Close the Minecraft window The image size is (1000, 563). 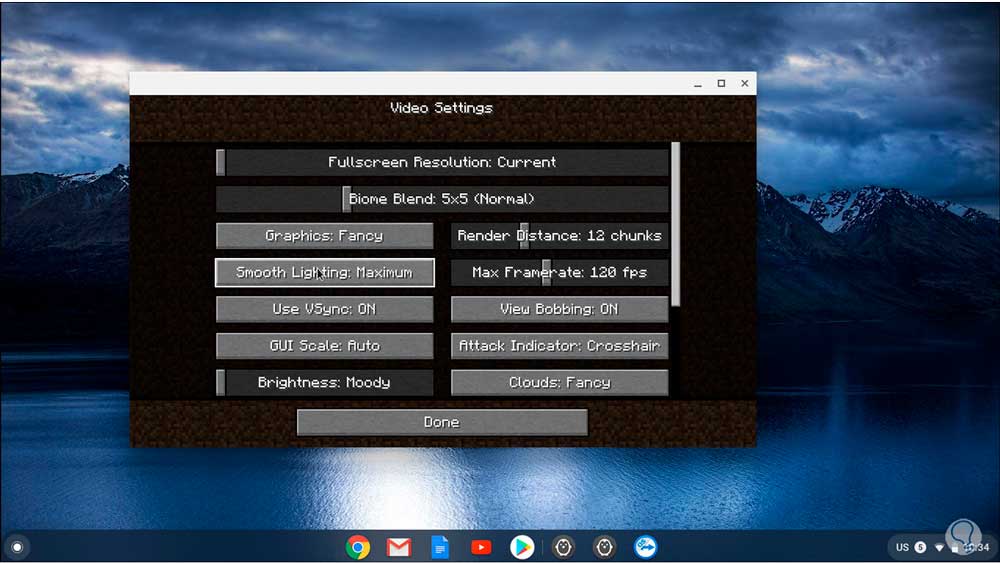[744, 84]
